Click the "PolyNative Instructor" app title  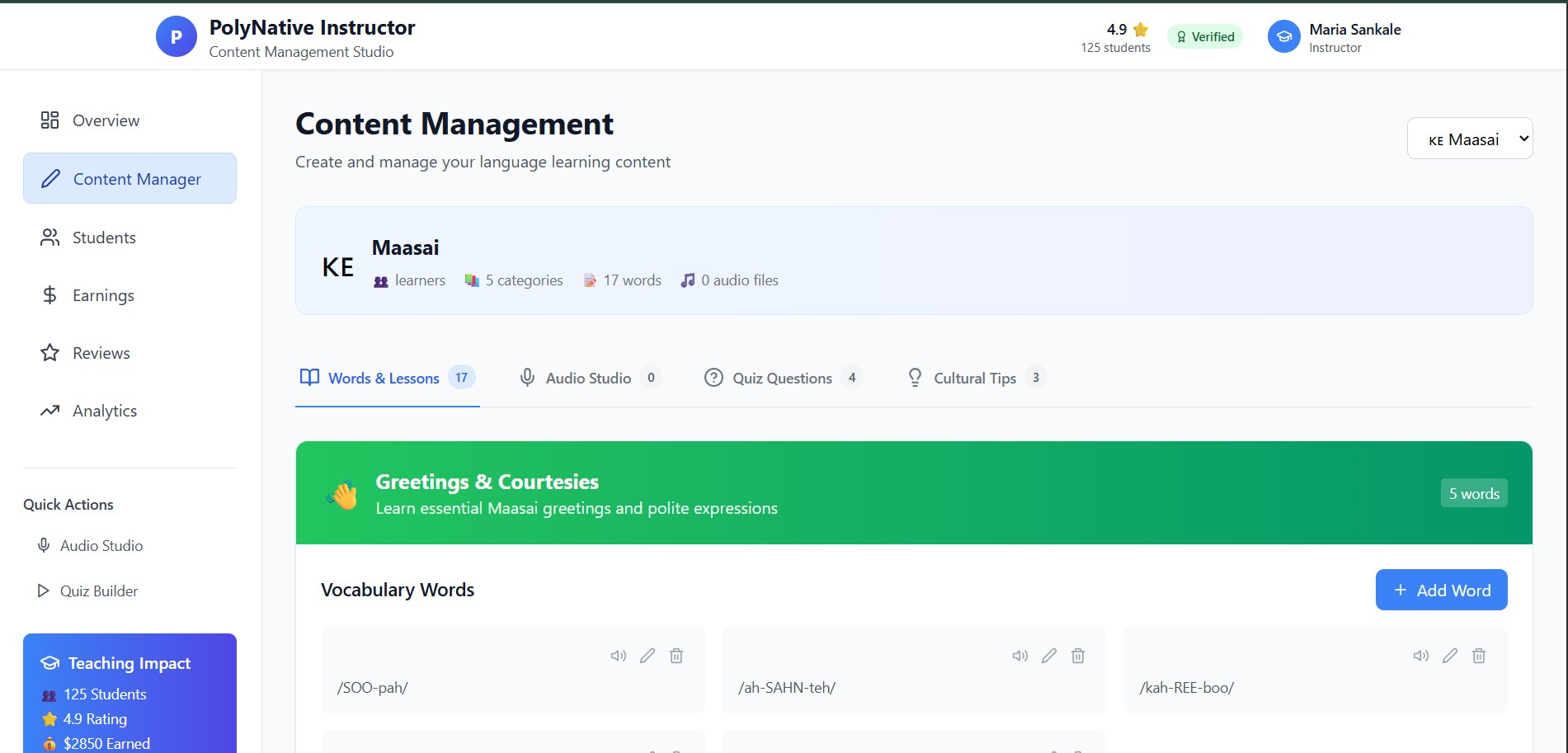pos(312,27)
